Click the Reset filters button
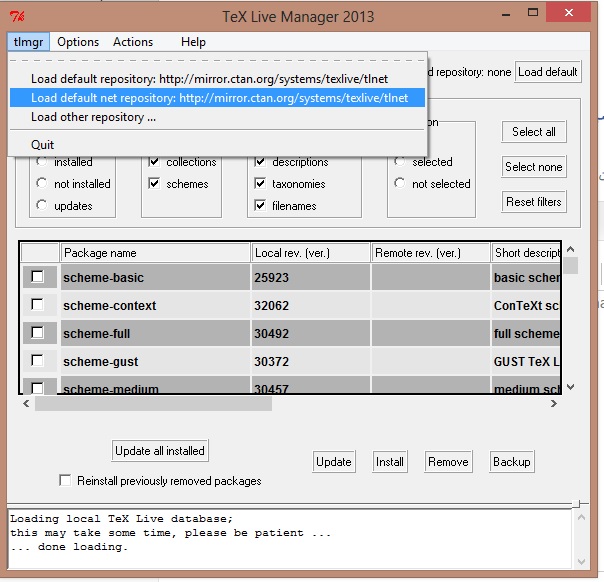The width and height of the screenshot is (604, 582). (x=534, y=202)
